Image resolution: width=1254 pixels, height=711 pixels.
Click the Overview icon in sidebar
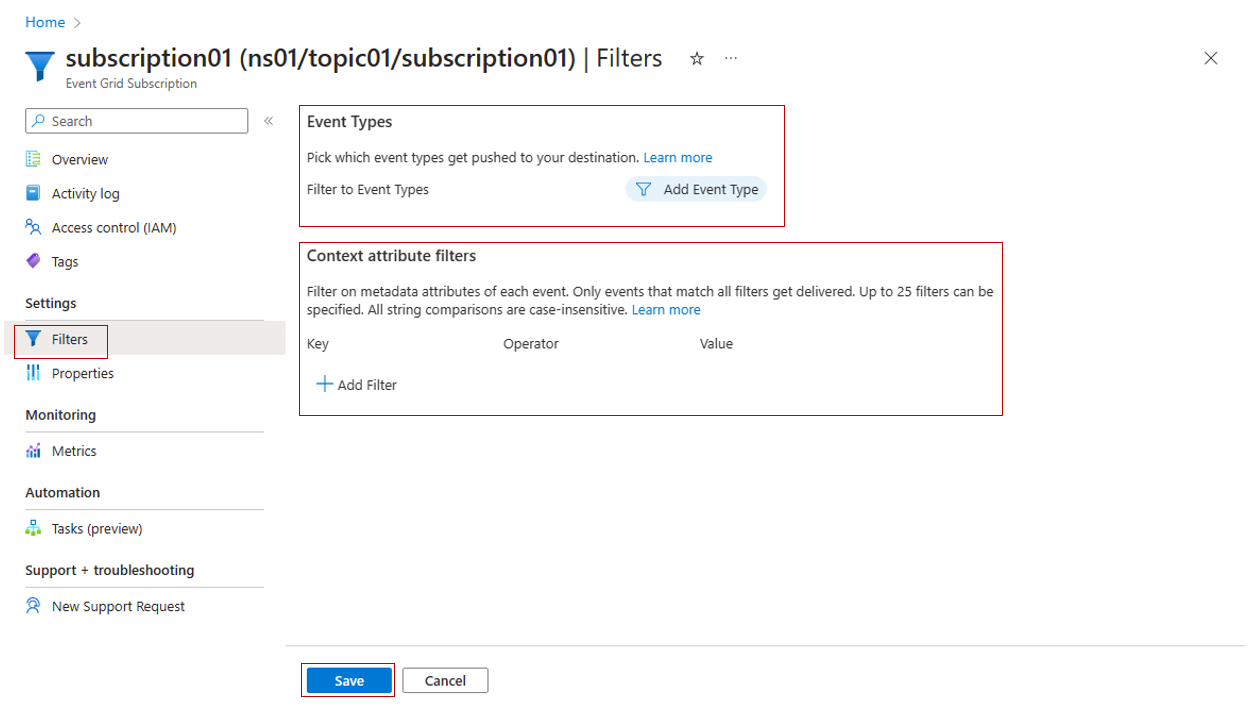pyautogui.click(x=34, y=159)
